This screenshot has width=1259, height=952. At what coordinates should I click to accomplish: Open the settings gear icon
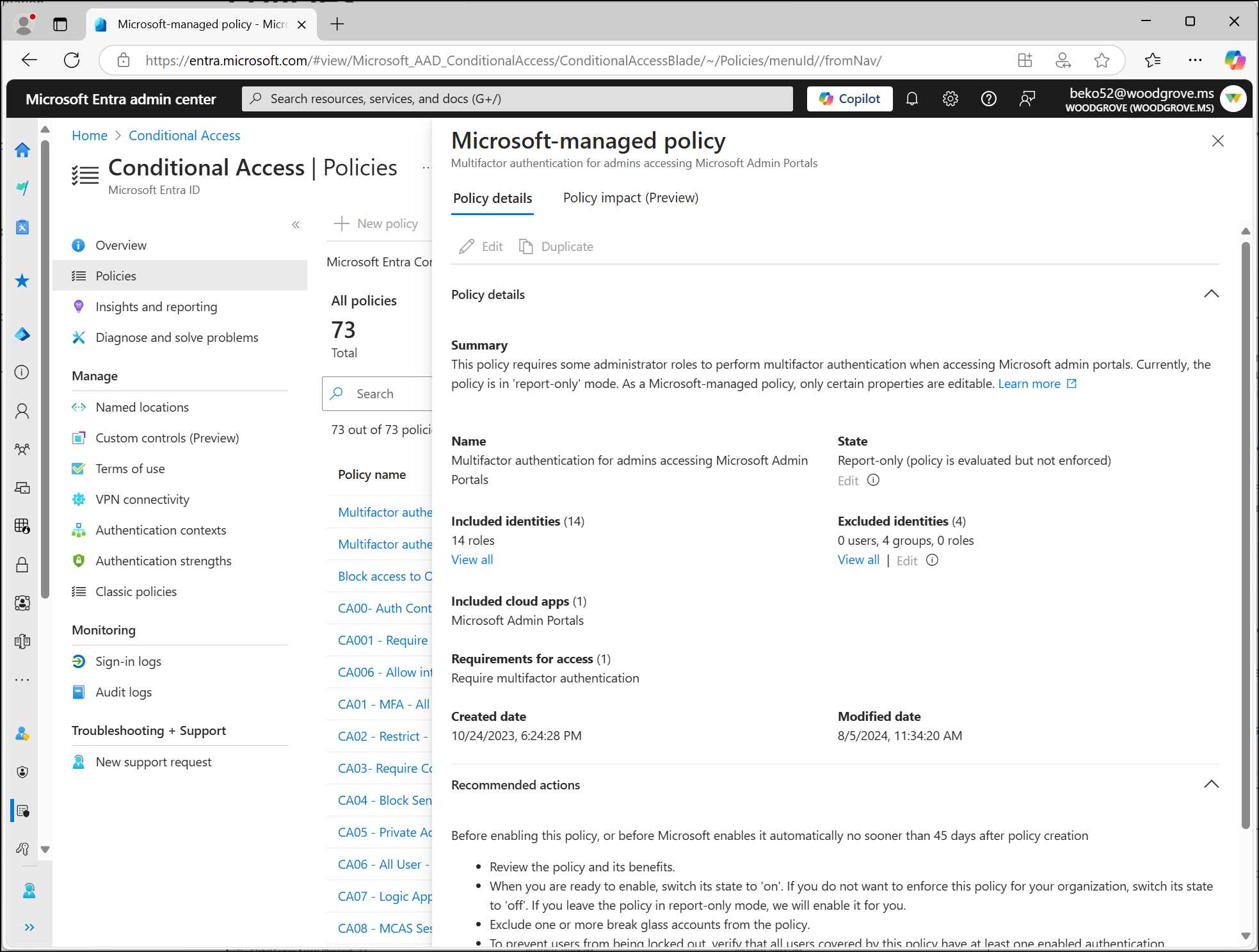(950, 99)
